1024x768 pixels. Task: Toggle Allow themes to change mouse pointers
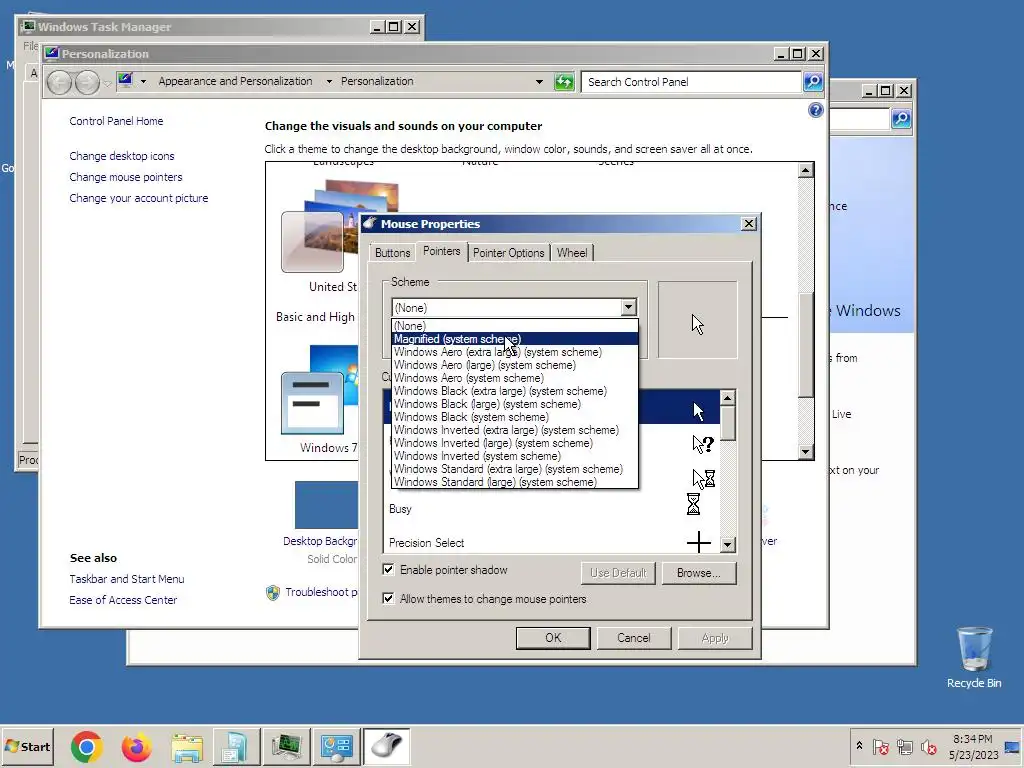389,598
